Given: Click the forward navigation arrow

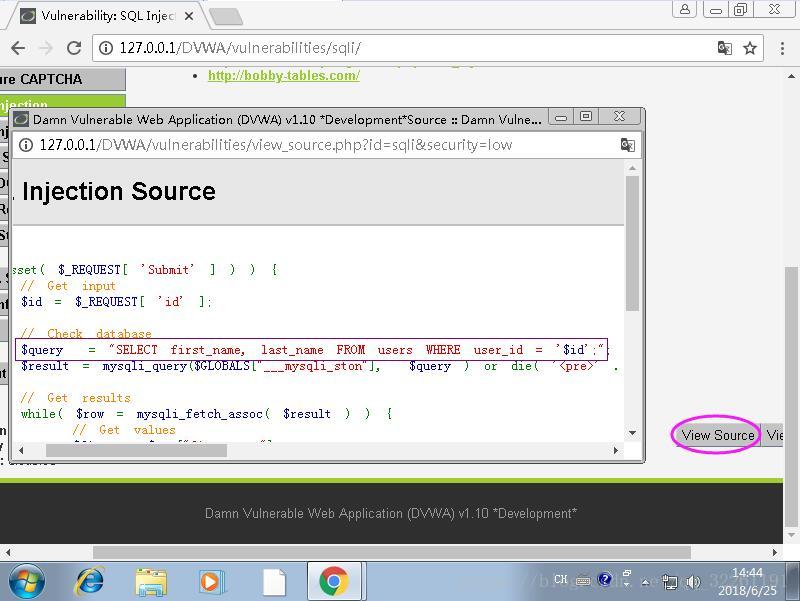Looking at the screenshot, I should tap(46, 48).
